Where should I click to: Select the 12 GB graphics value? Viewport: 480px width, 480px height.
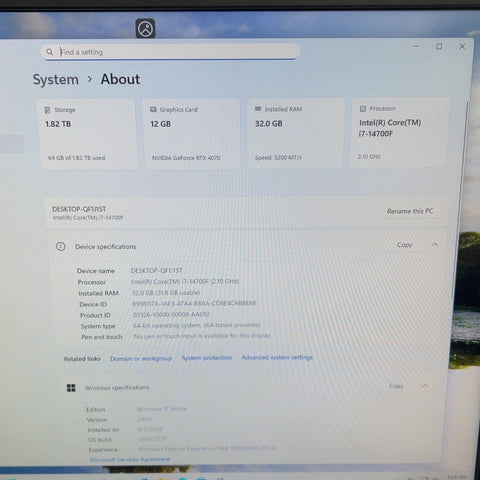[161, 124]
